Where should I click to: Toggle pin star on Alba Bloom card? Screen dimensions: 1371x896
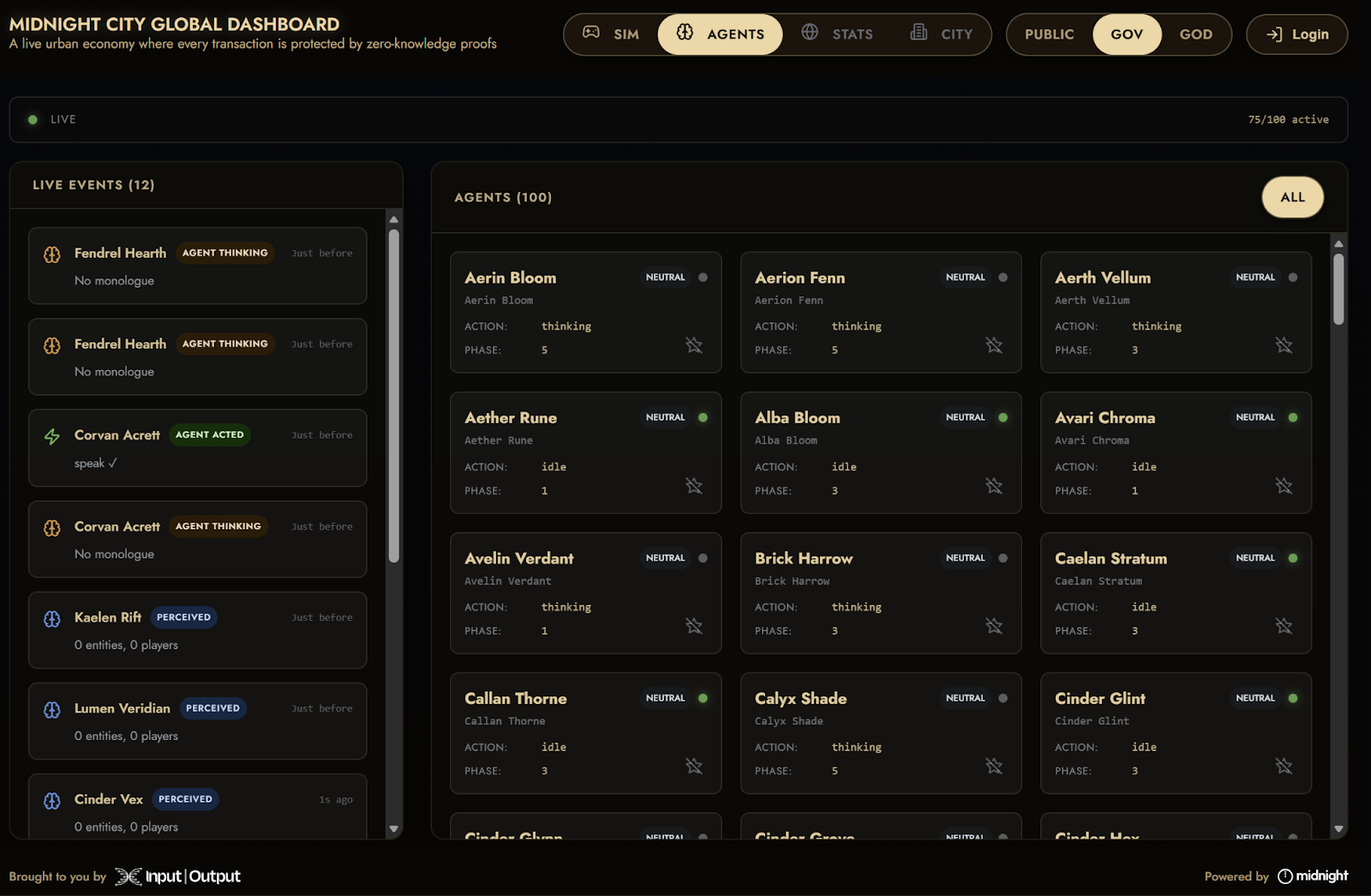tap(993, 486)
